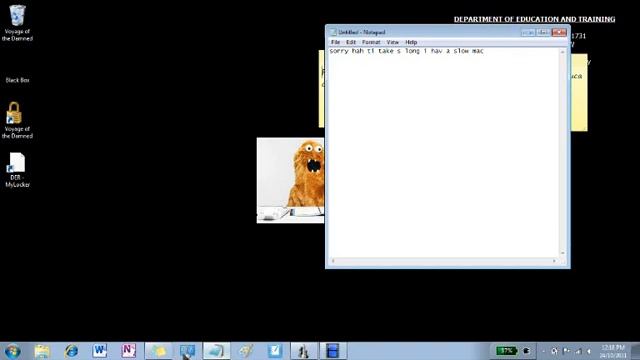Open Windows Explorer from the taskbar
The image size is (640, 360).
42,351
